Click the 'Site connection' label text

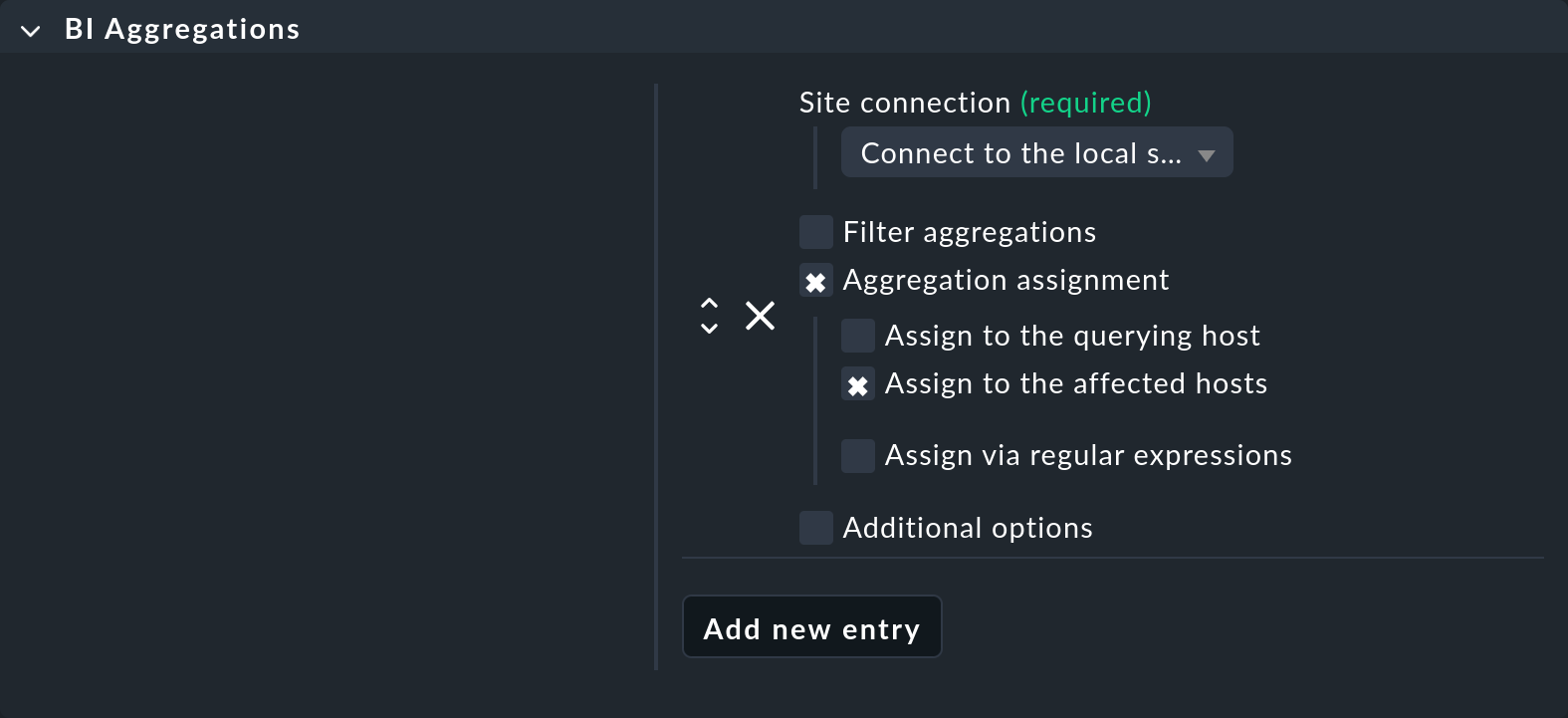pyautogui.click(x=904, y=103)
